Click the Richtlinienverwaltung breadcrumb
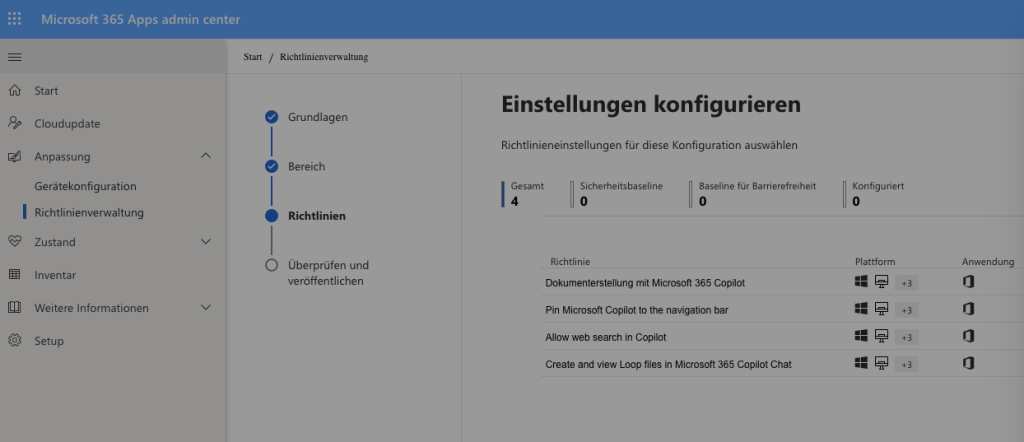The height and width of the screenshot is (442, 1024). (x=324, y=57)
